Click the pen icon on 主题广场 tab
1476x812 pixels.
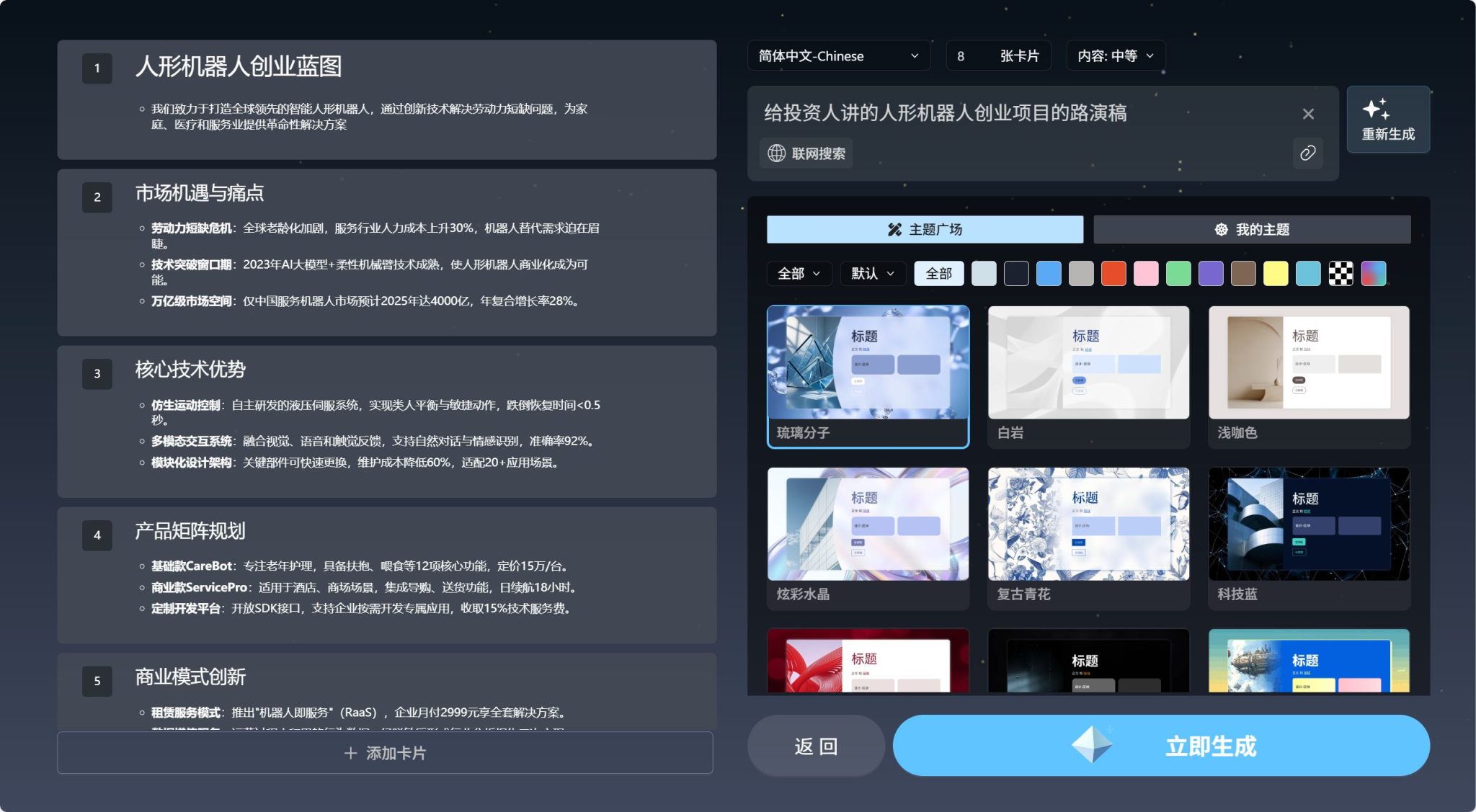click(896, 229)
